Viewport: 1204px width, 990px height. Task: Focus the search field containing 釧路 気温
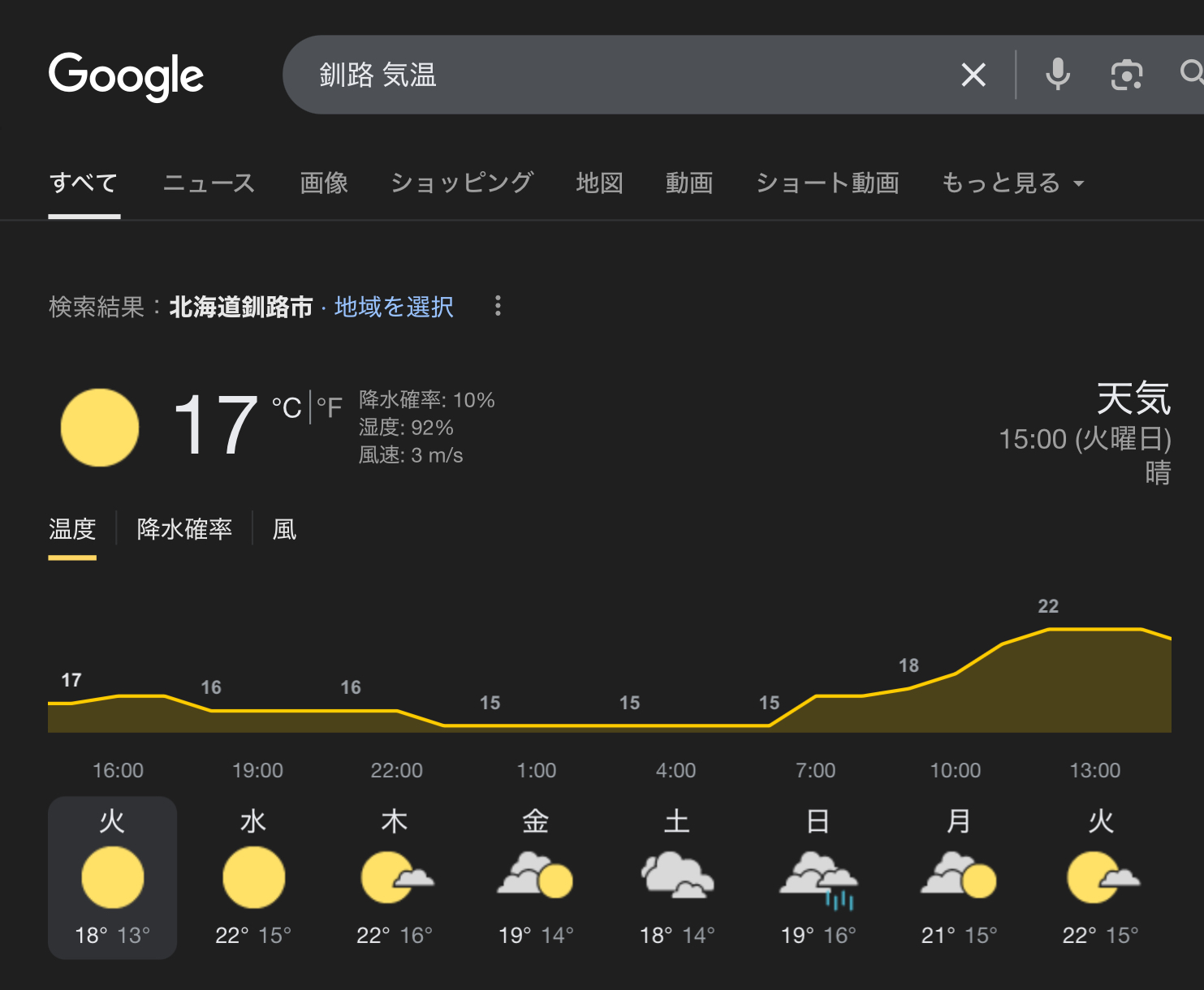tap(633, 75)
